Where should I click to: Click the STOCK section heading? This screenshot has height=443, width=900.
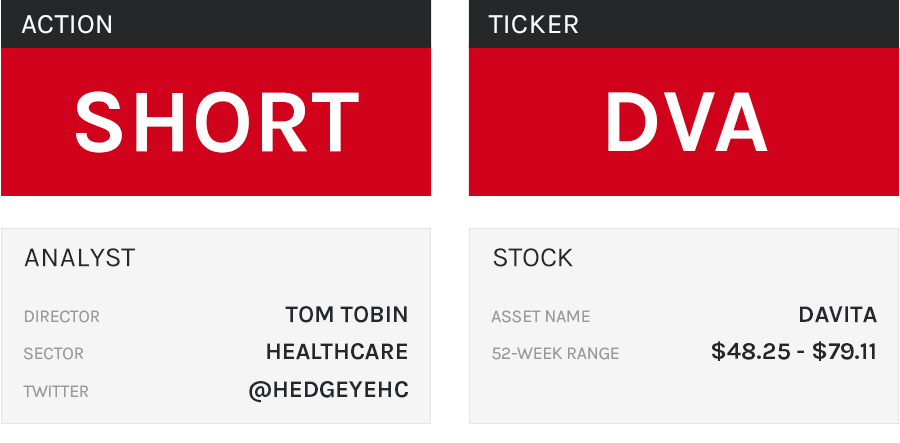(533, 258)
